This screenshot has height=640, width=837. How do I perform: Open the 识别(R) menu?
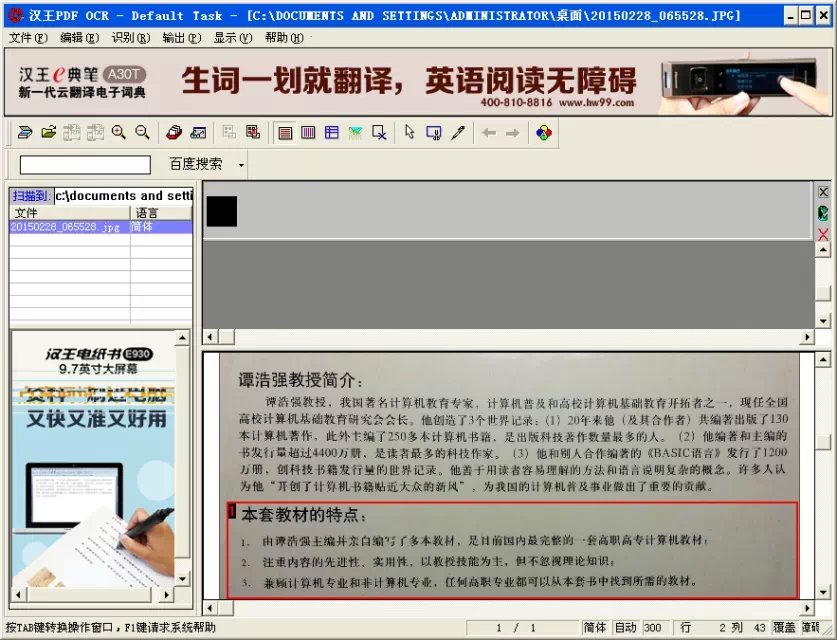coord(130,38)
